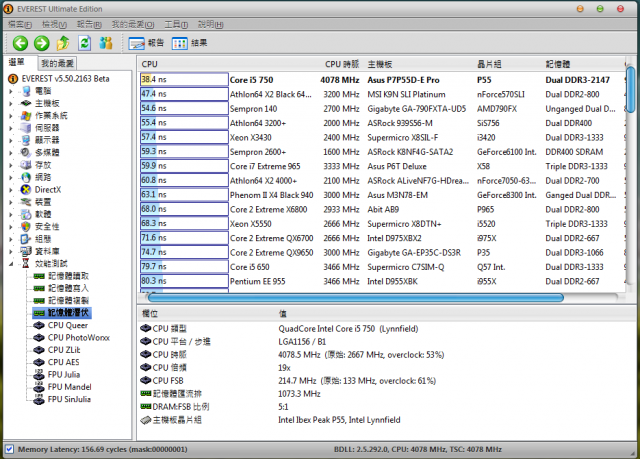Open the Memory Copy (記憶體複製) benchmark
The image size is (640, 459).
(x=61, y=301)
